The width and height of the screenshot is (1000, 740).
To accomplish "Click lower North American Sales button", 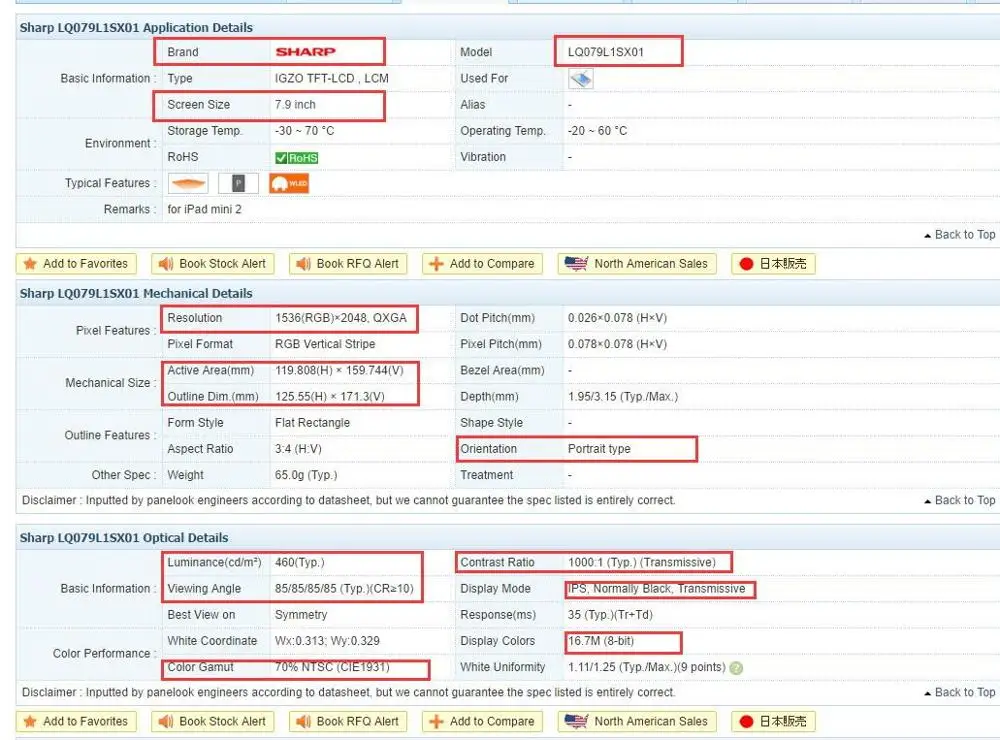I will 637,722.
